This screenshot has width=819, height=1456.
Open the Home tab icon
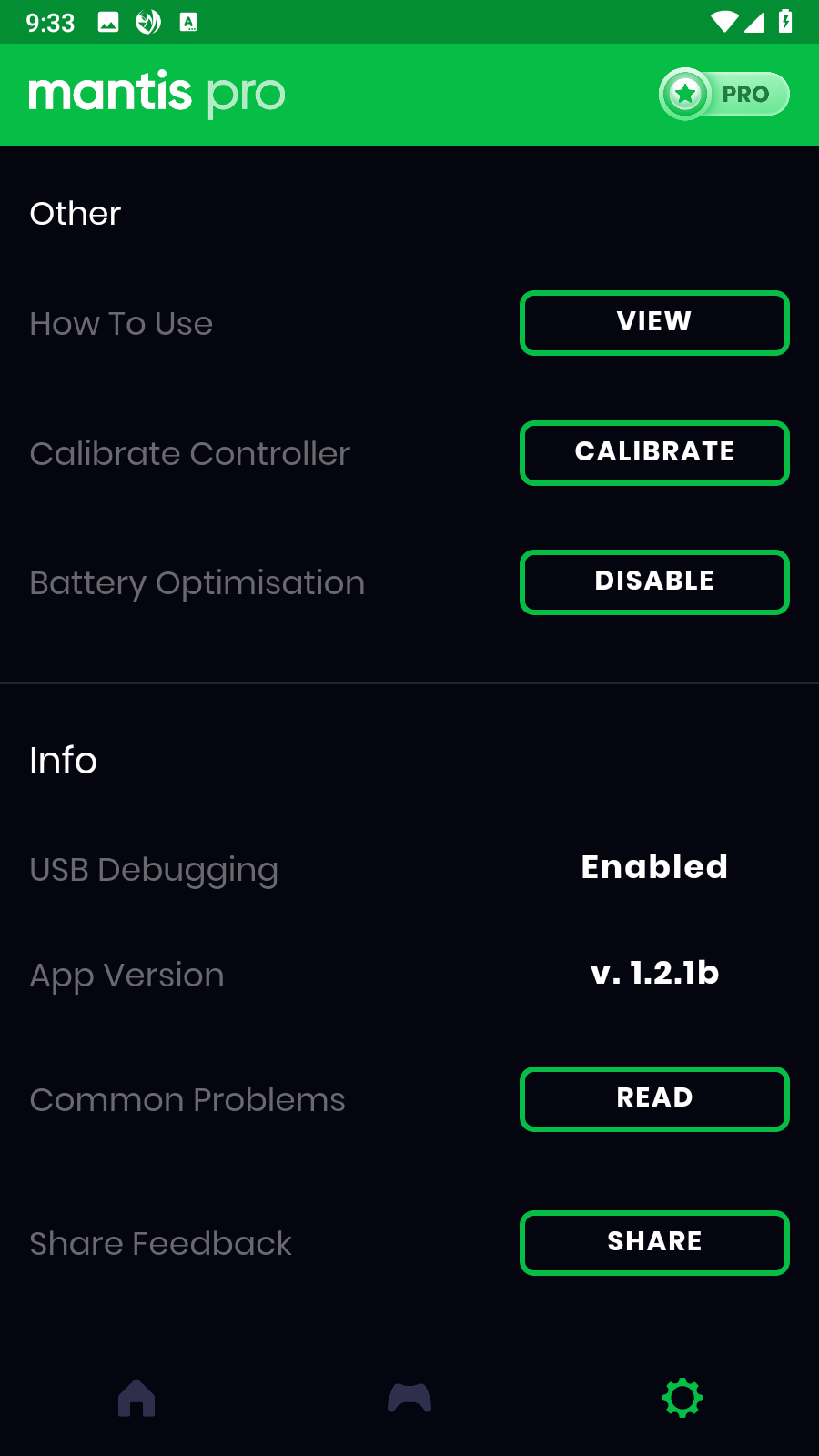coord(136,1398)
